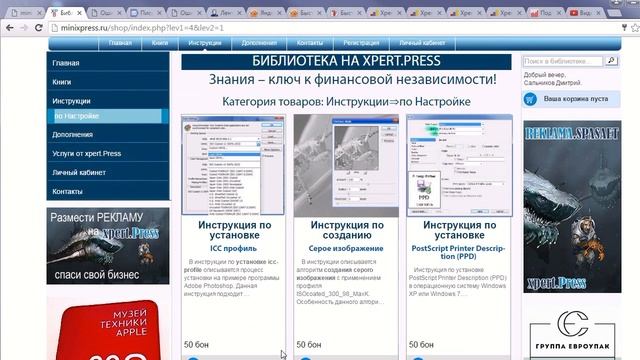Open 'Услуги от xpert.Press' in the sidebar
The height and width of the screenshot is (360, 640).
point(108,153)
